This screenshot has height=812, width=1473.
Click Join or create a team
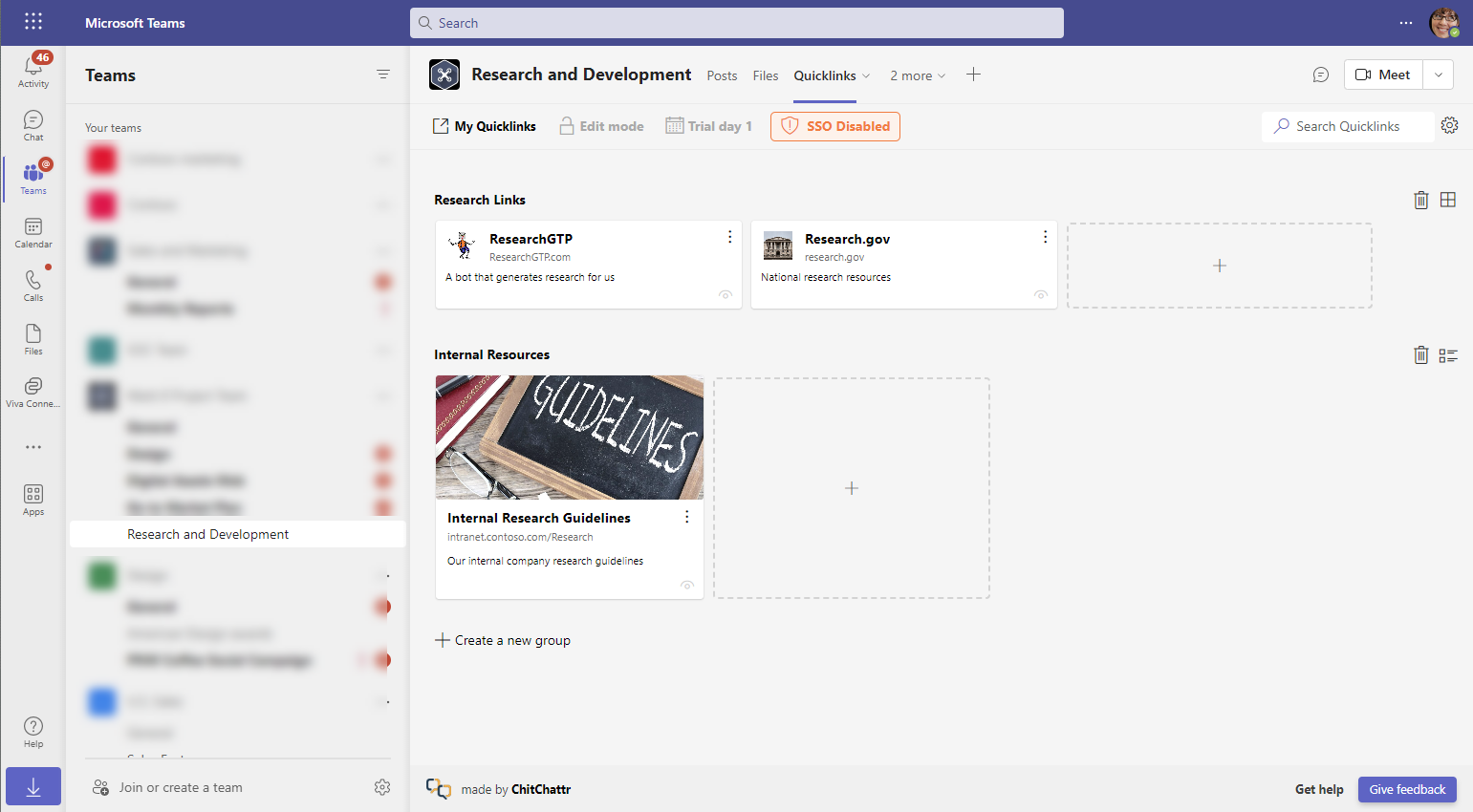[168, 787]
